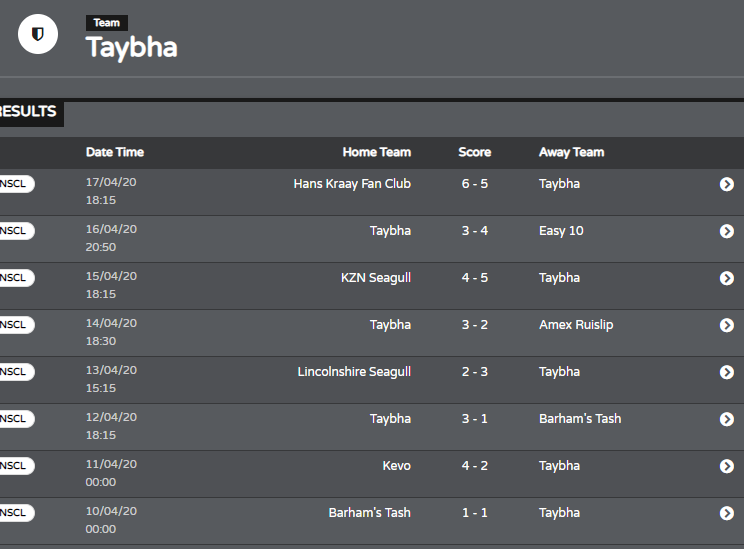744x549 pixels.
Task: Open details arrow for the 1 - 1 draw
Action: (x=726, y=513)
